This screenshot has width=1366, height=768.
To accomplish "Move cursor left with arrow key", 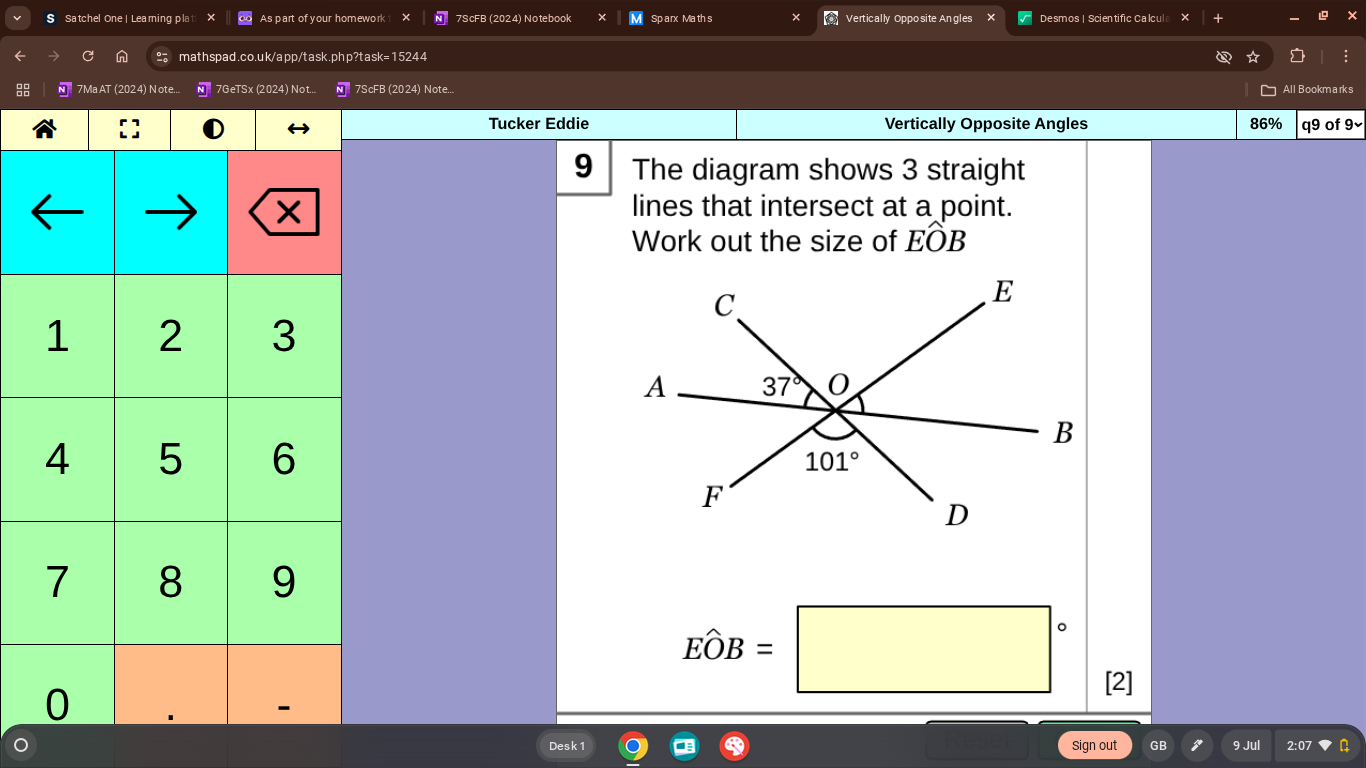I will click(x=57, y=212).
